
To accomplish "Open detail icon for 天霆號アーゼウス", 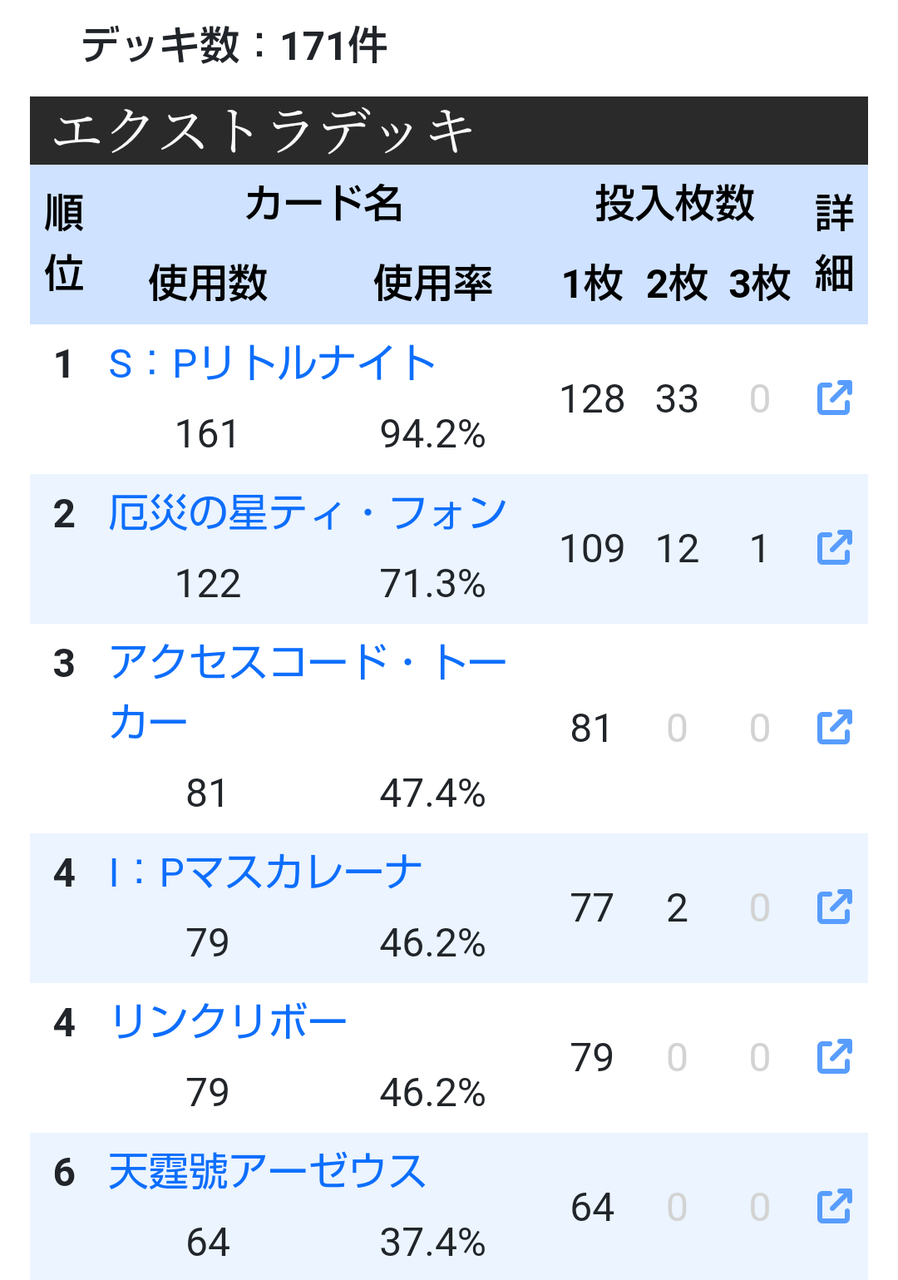I will coord(834,1206).
